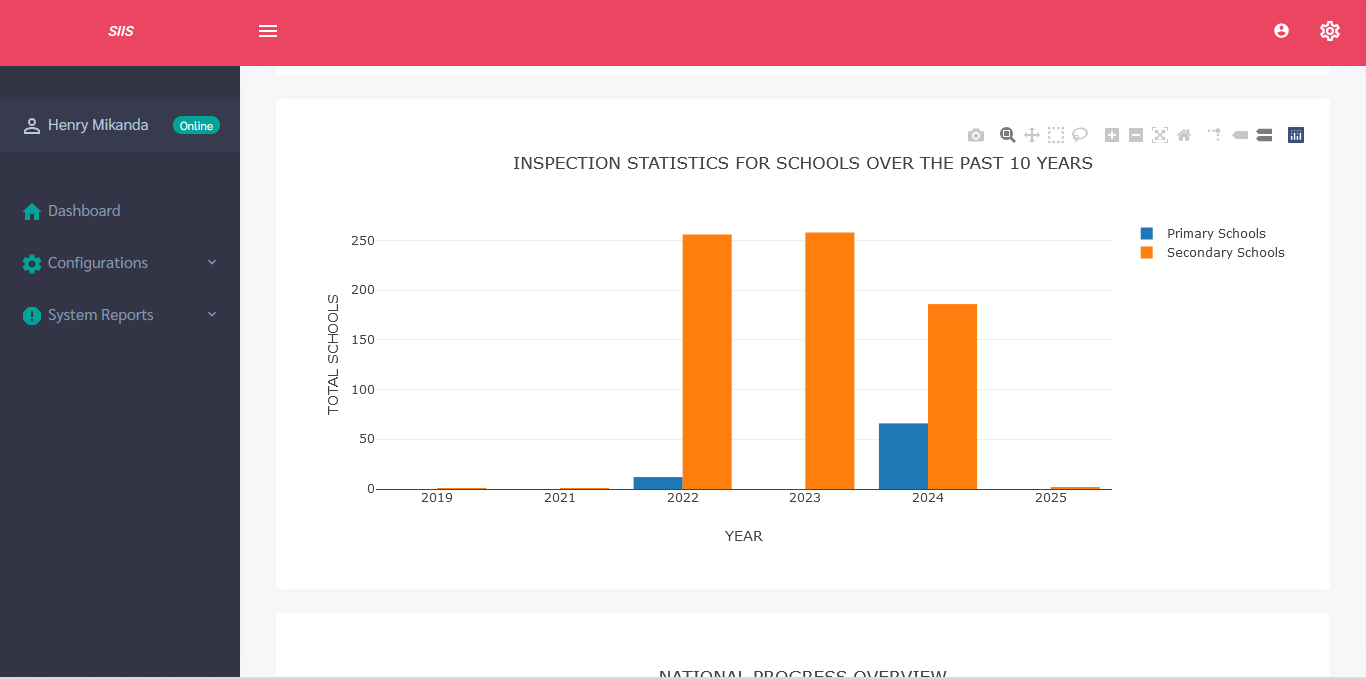Click the chart title text
The width and height of the screenshot is (1366, 679).
pyautogui.click(x=803, y=163)
